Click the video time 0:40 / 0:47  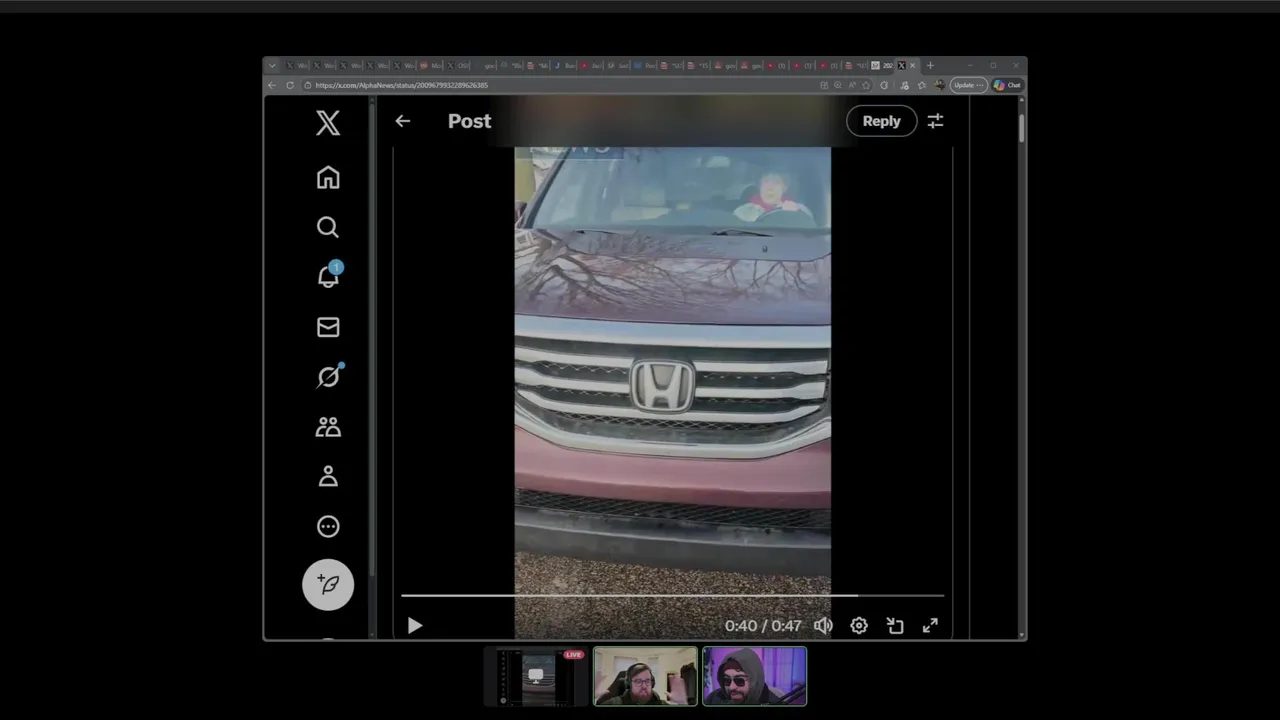point(763,626)
